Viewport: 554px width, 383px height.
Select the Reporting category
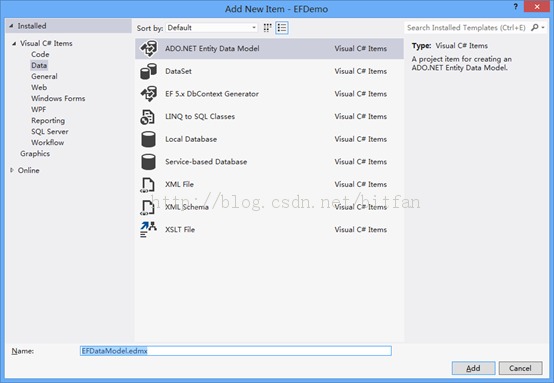pyautogui.click(x=48, y=120)
